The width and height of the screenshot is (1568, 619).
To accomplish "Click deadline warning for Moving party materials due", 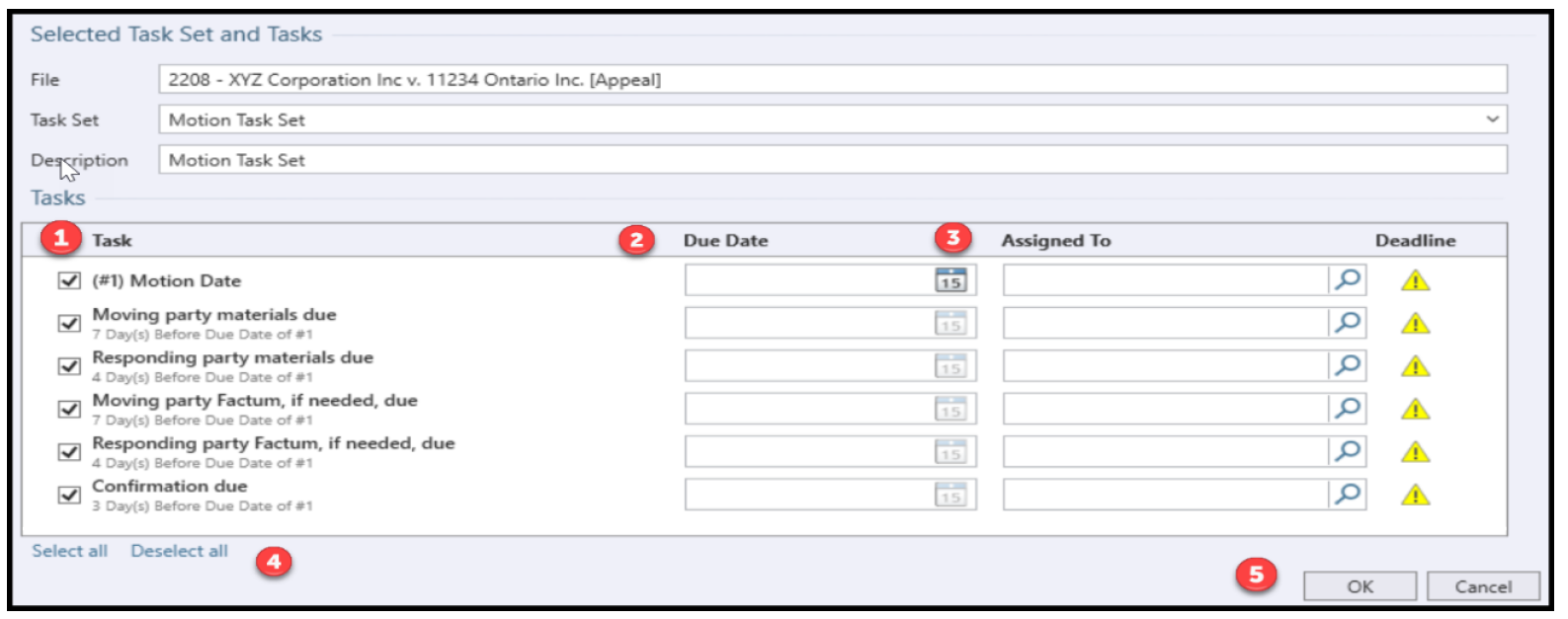I will 1415,324.
